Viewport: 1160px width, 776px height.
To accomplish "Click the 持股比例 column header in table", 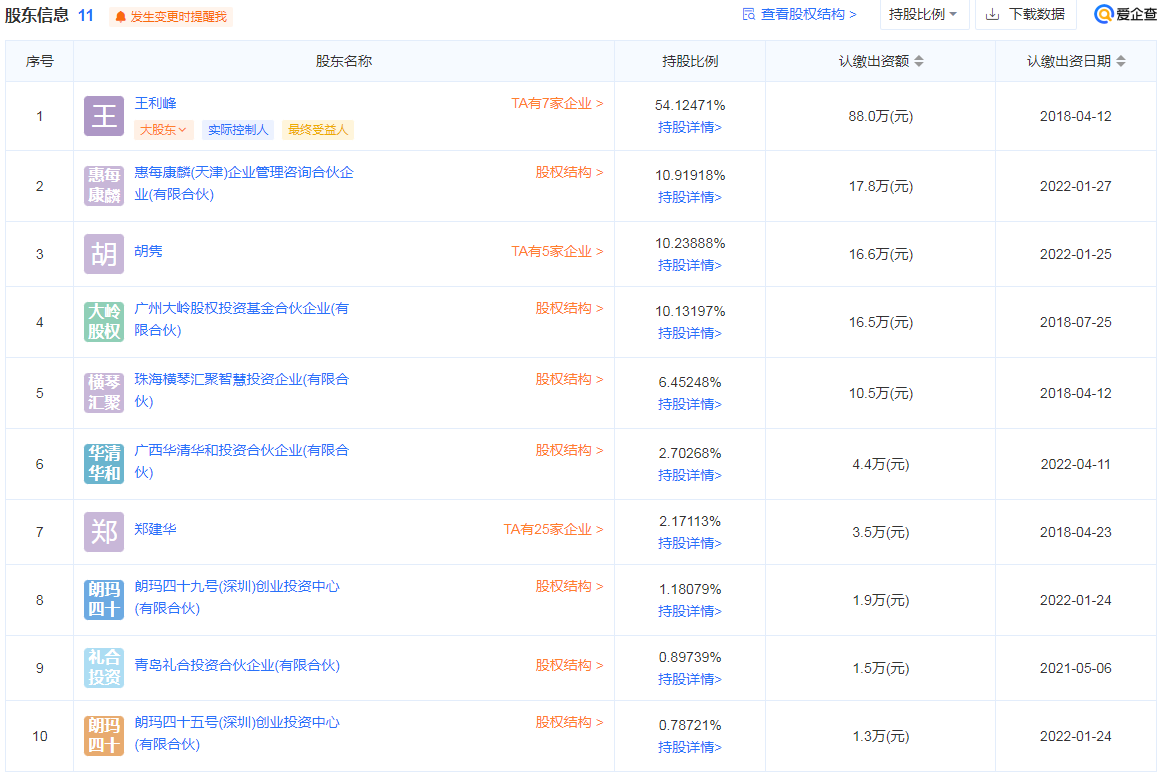I will 689,61.
